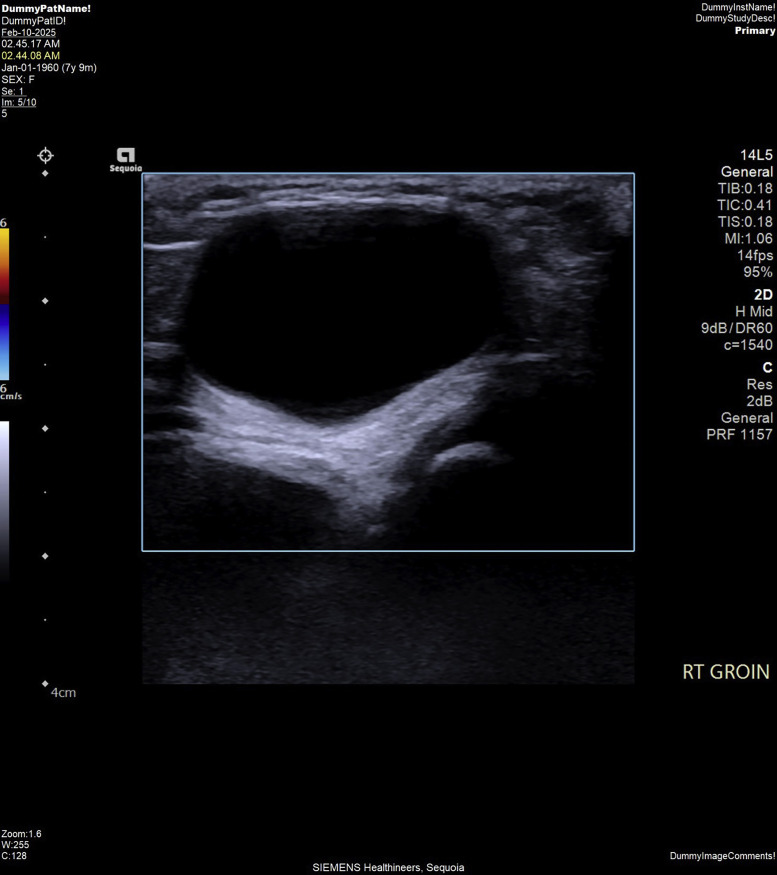Click the 4cm depth marker label
777x875 pixels.
(x=63, y=693)
